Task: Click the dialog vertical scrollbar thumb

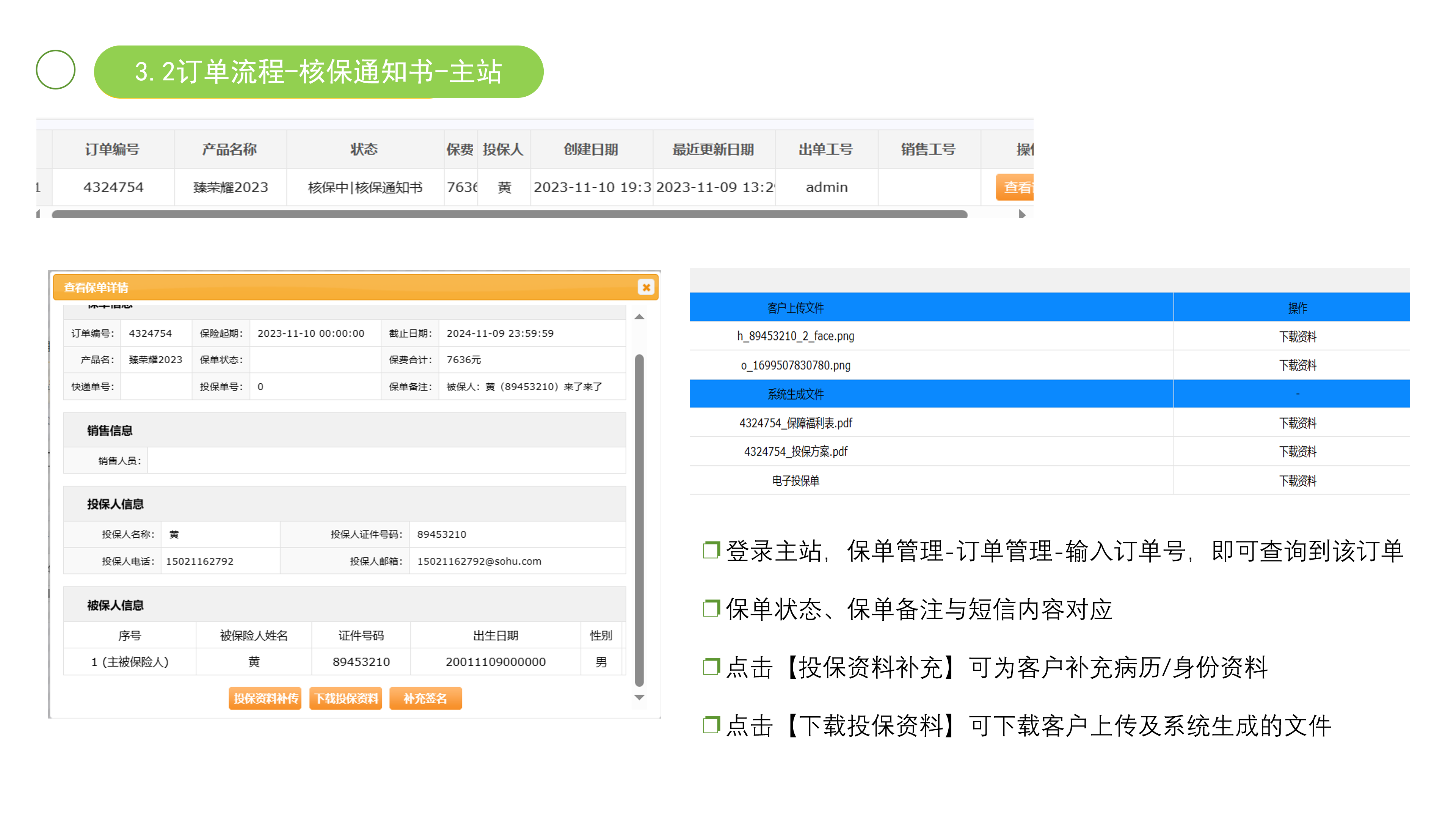Action: (x=639, y=520)
